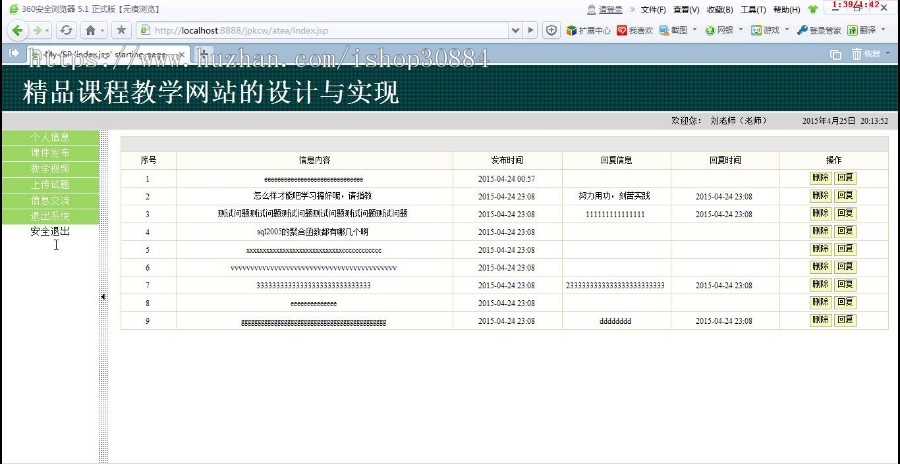Click publish time 2015-04-24 00:57
This screenshot has width=900, height=464.
506,179
